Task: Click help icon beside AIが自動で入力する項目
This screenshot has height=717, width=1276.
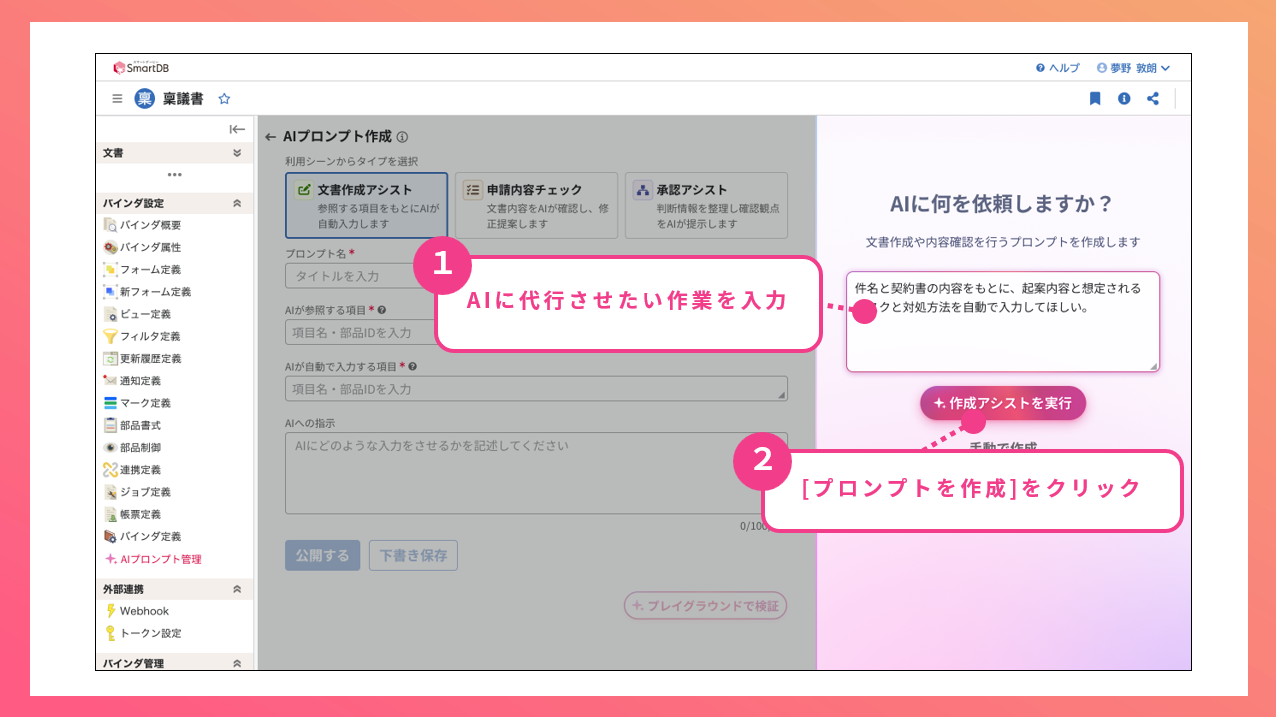Action: tap(413, 367)
